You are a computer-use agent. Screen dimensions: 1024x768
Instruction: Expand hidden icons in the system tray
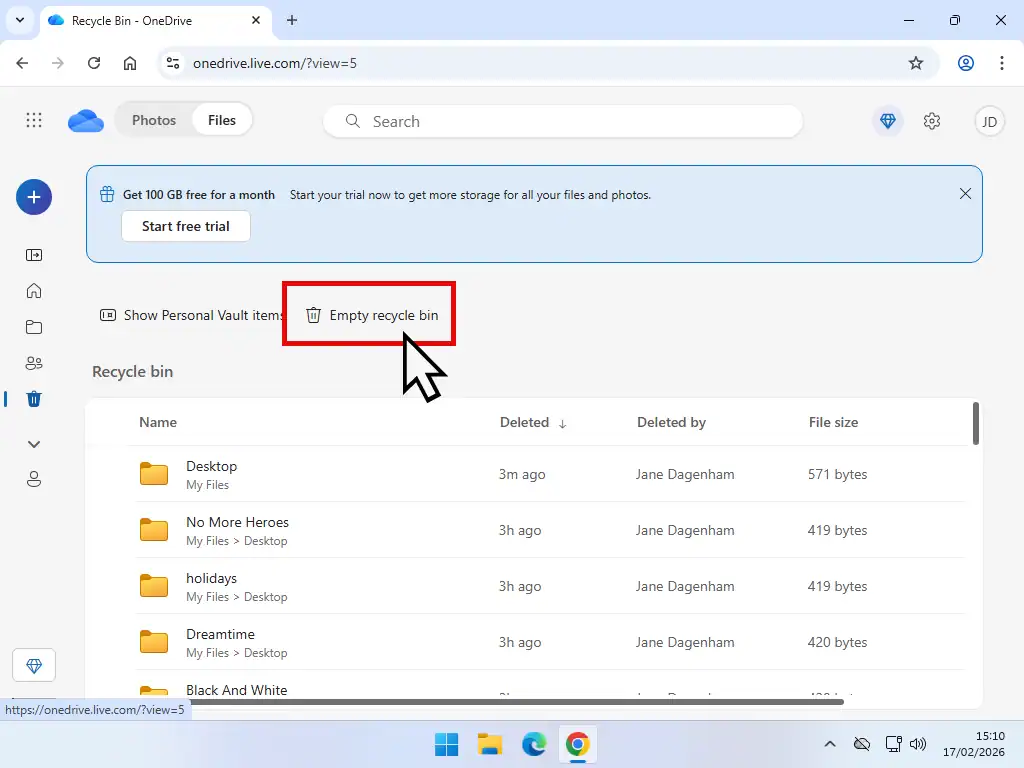[829, 744]
